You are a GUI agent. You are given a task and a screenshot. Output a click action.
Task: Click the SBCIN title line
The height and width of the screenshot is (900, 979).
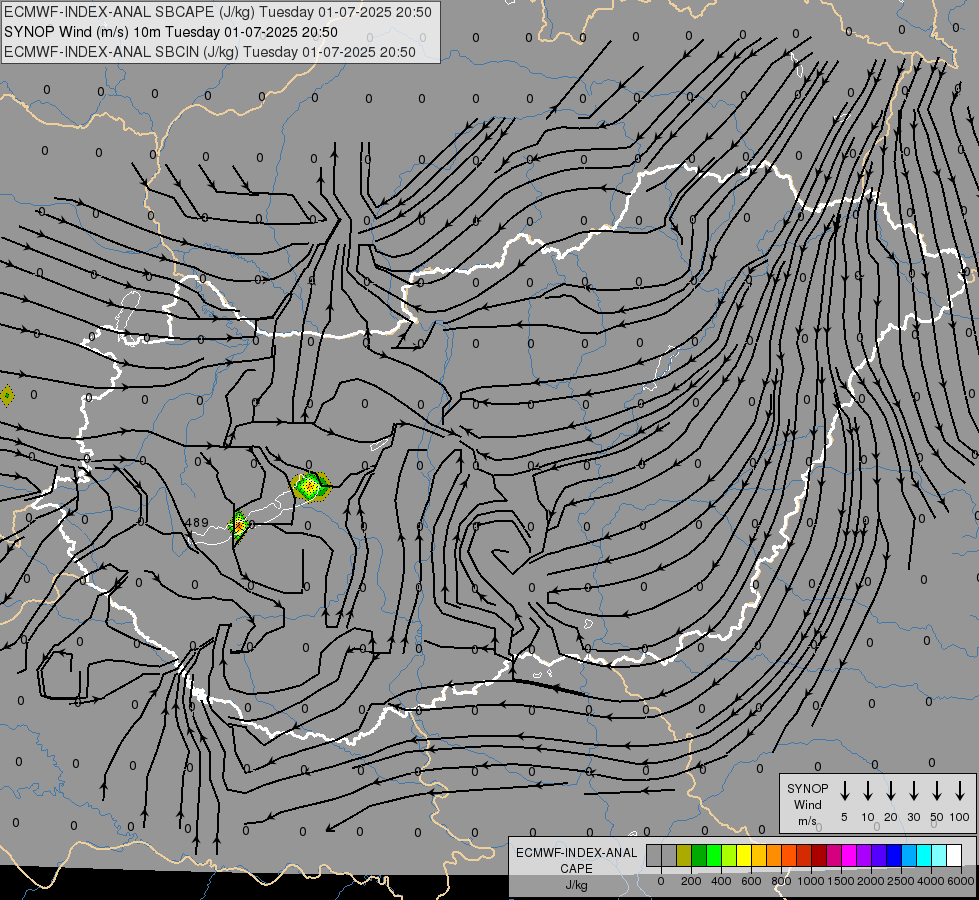210,52
